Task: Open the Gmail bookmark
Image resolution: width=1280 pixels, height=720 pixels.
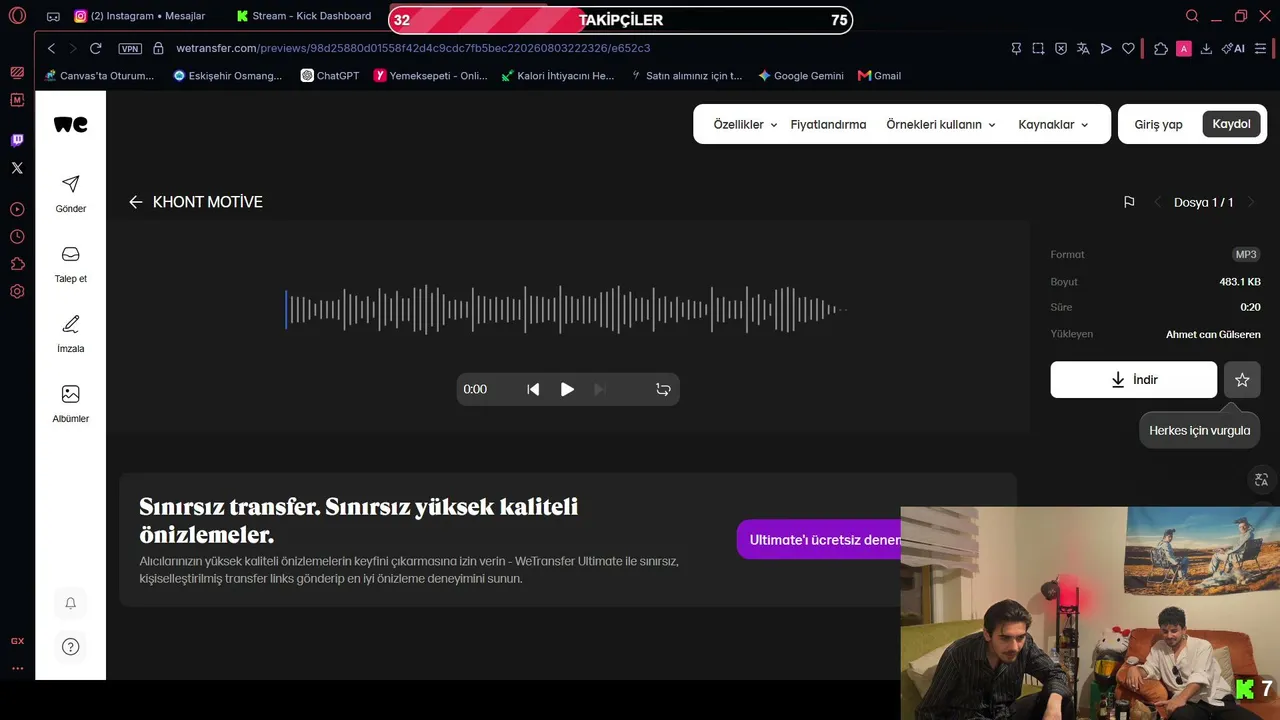Action: pyautogui.click(x=880, y=76)
